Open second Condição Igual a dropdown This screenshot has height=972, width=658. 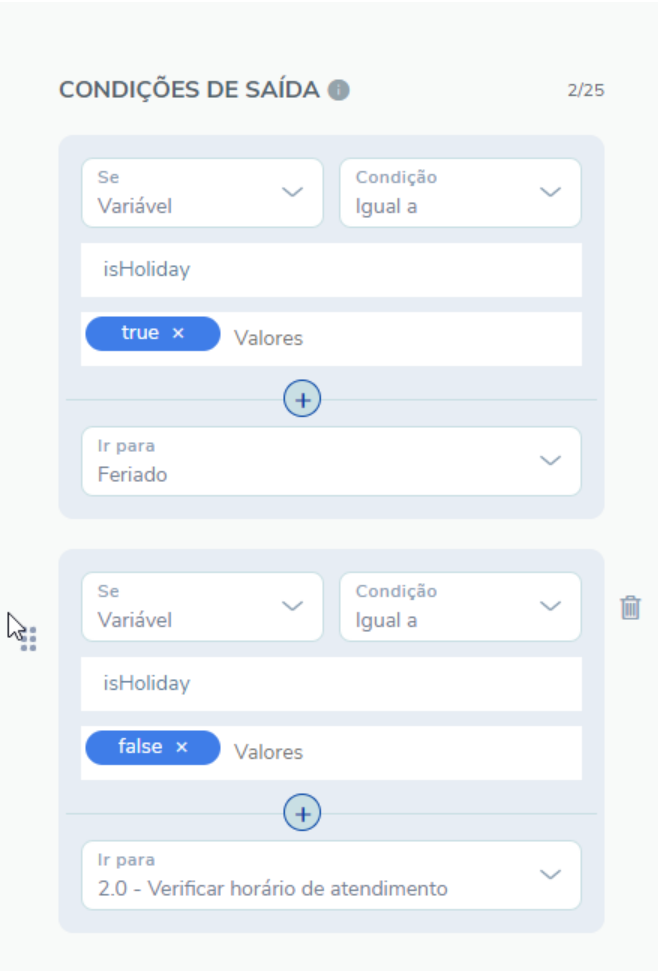(x=460, y=607)
